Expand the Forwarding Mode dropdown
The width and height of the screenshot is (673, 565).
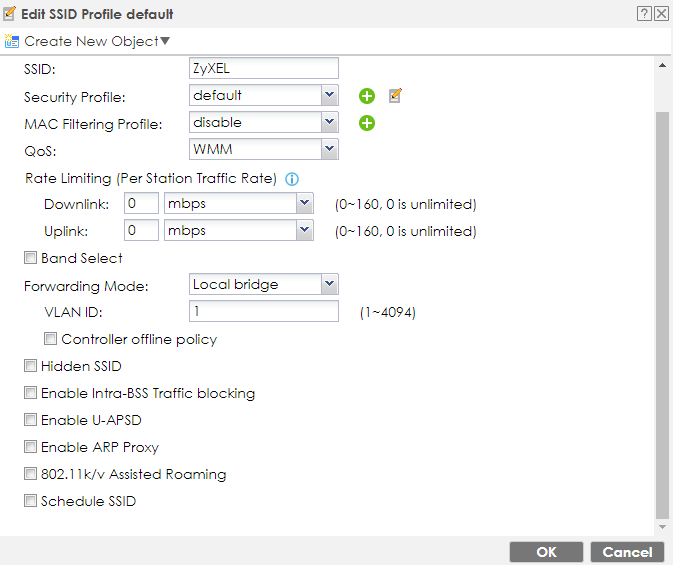[x=329, y=284]
